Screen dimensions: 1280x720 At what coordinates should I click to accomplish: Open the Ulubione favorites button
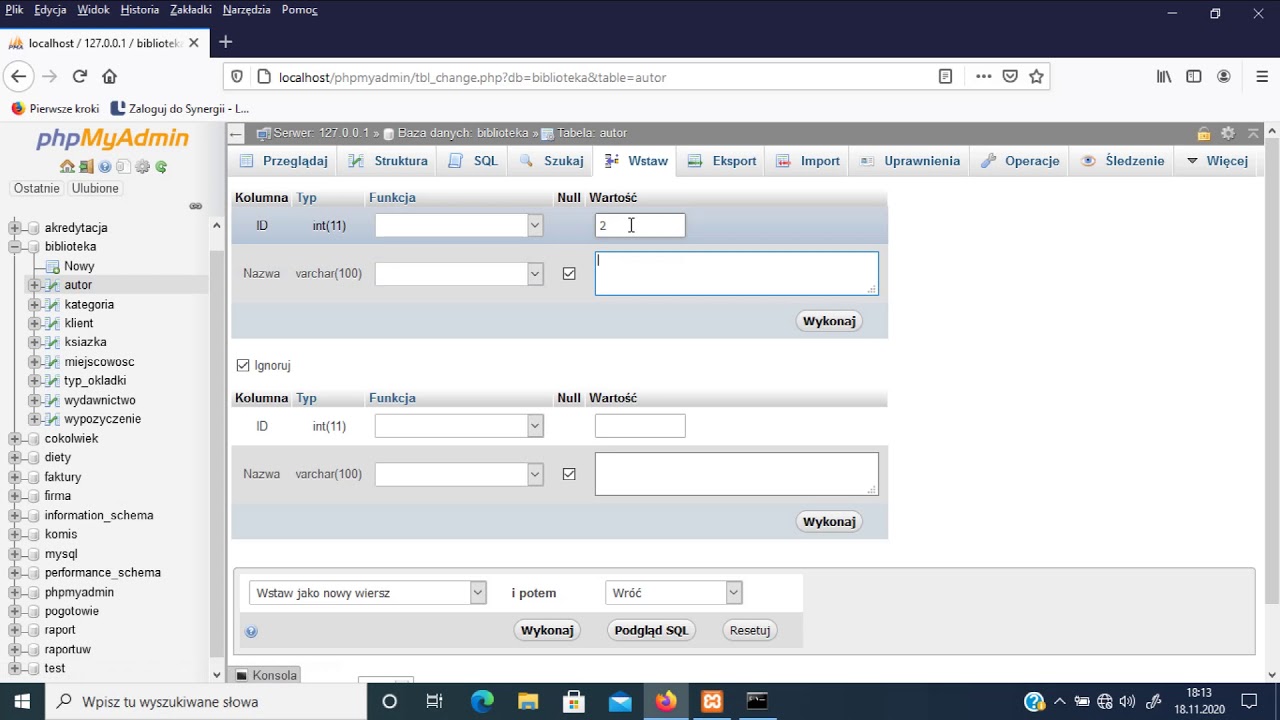(x=95, y=188)
